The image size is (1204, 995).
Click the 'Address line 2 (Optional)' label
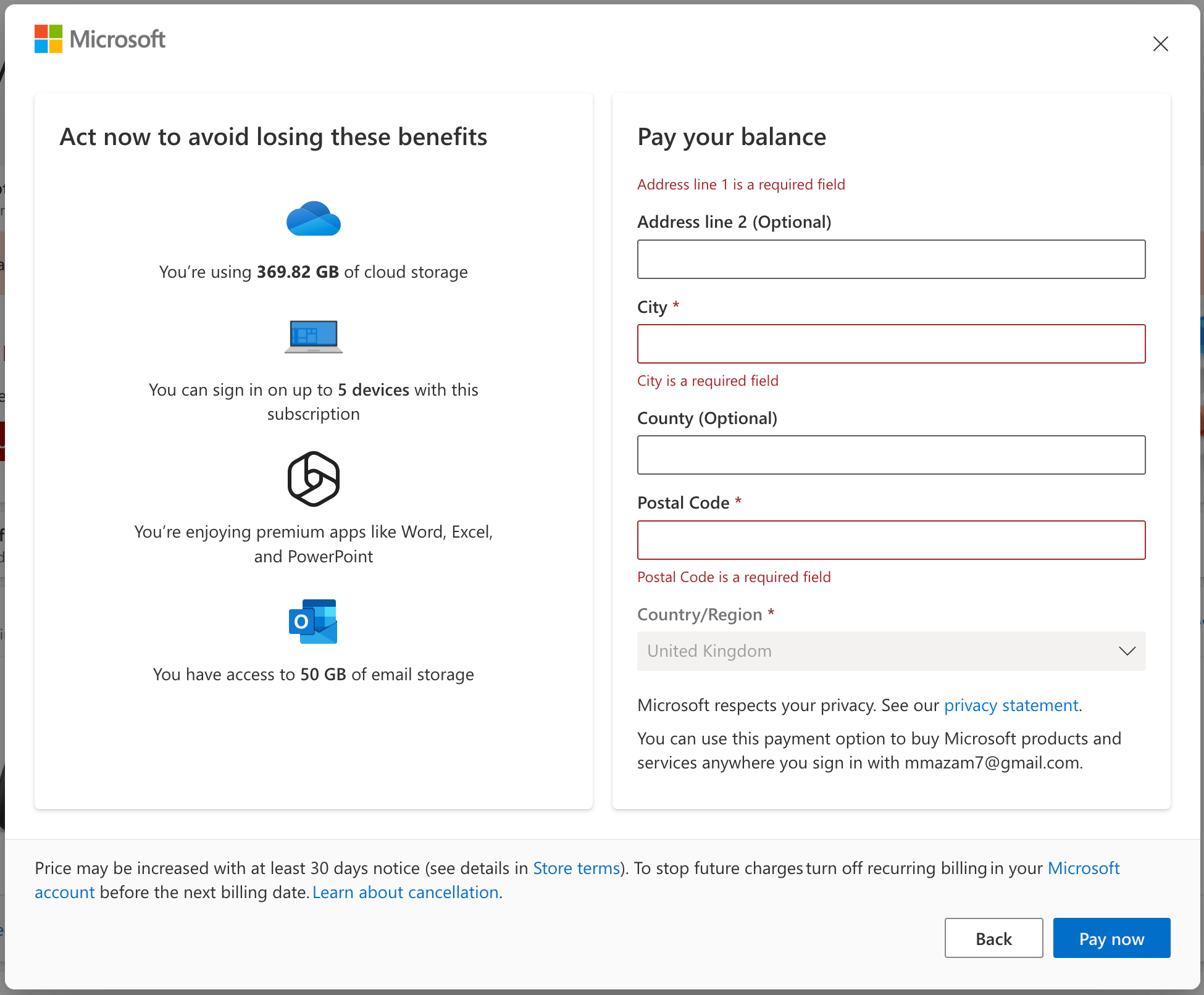tap(734, 222)
